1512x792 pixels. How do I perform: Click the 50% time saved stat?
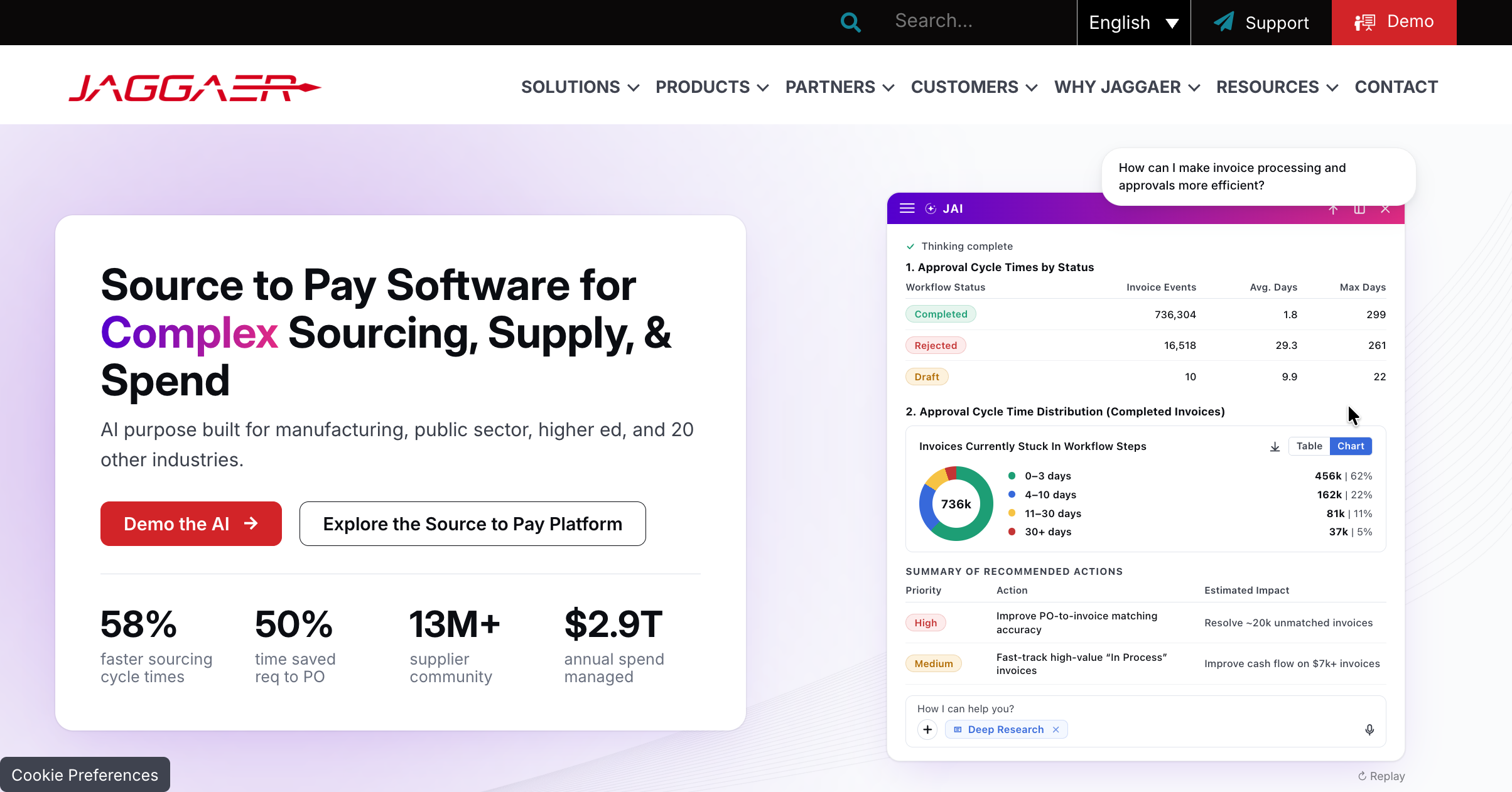click(x=296, y=646)
